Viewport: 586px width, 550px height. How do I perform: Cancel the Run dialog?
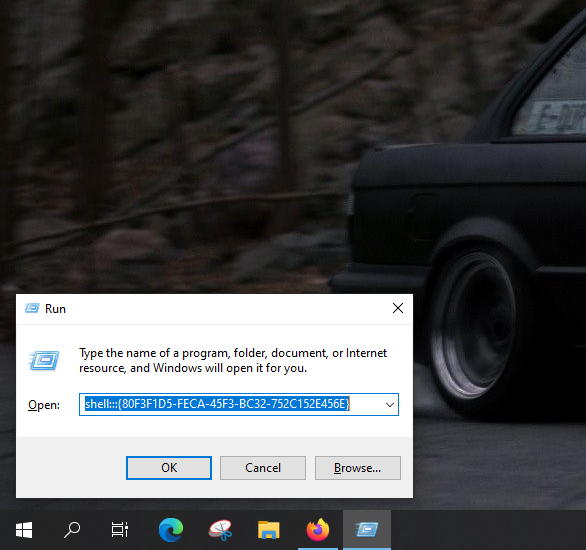click(x=263, y=468)
